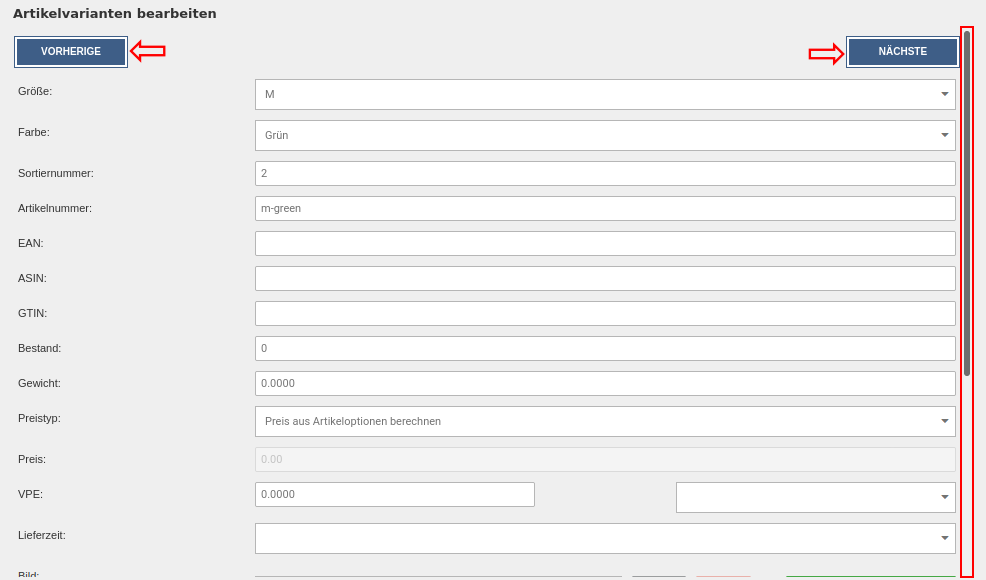Click the red right arrow beside NÄCHSTE
The width and height of the screenshot is (986, 580).
click(826, 54)
